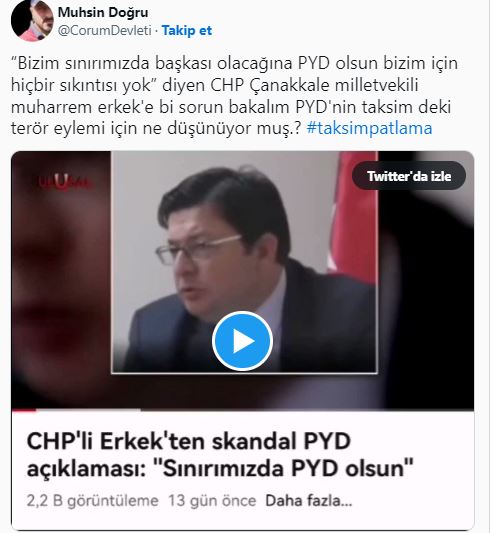
Task: Select the tweet text paragraph
Action: (235, 96)
